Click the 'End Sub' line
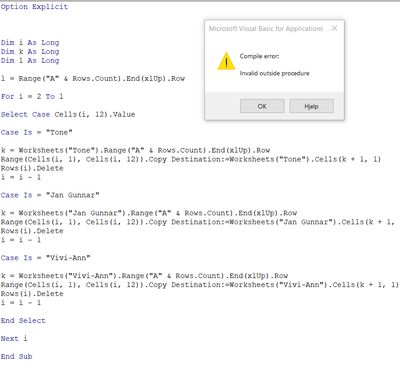 click(x=16, y=357)
